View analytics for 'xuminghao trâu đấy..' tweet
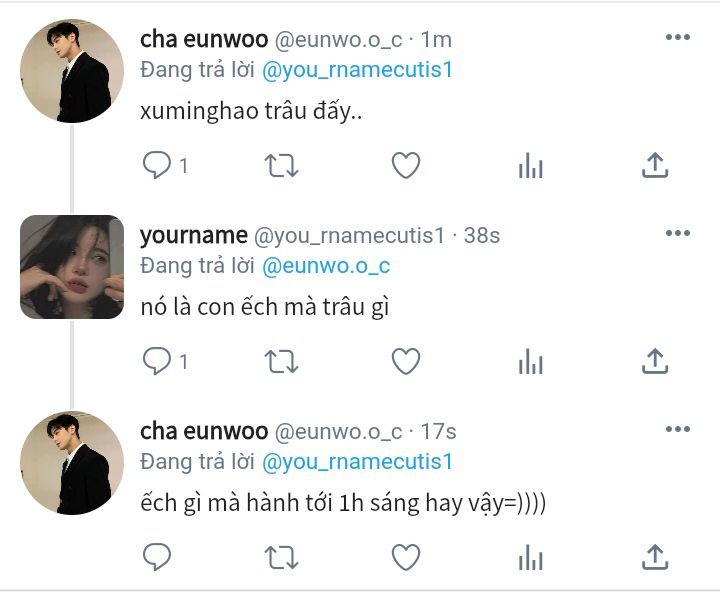The height and width of the screenshot is (594, 720). tap(531, 165)
